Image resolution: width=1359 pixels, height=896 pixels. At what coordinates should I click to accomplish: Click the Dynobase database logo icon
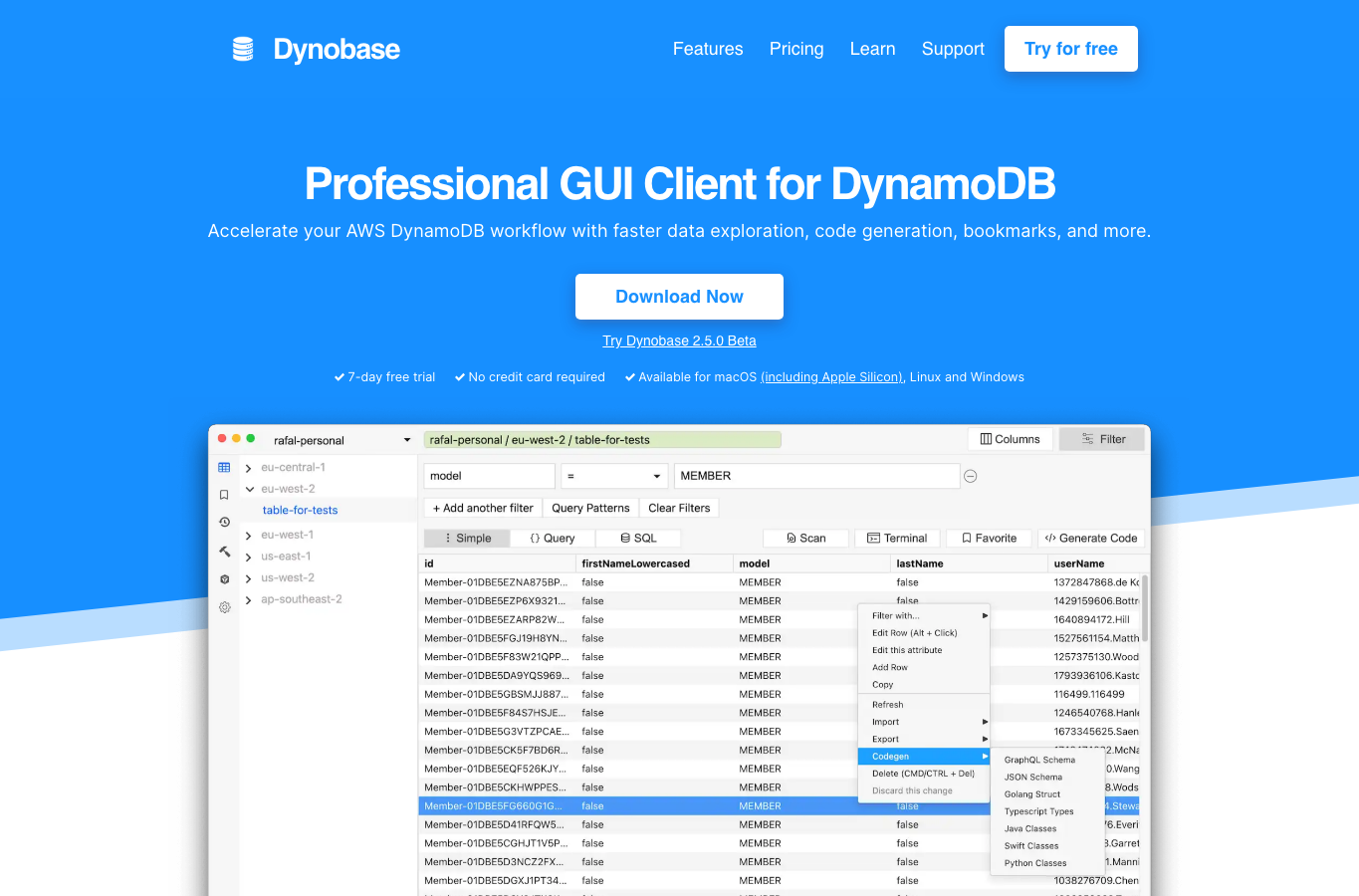point(243,49)
